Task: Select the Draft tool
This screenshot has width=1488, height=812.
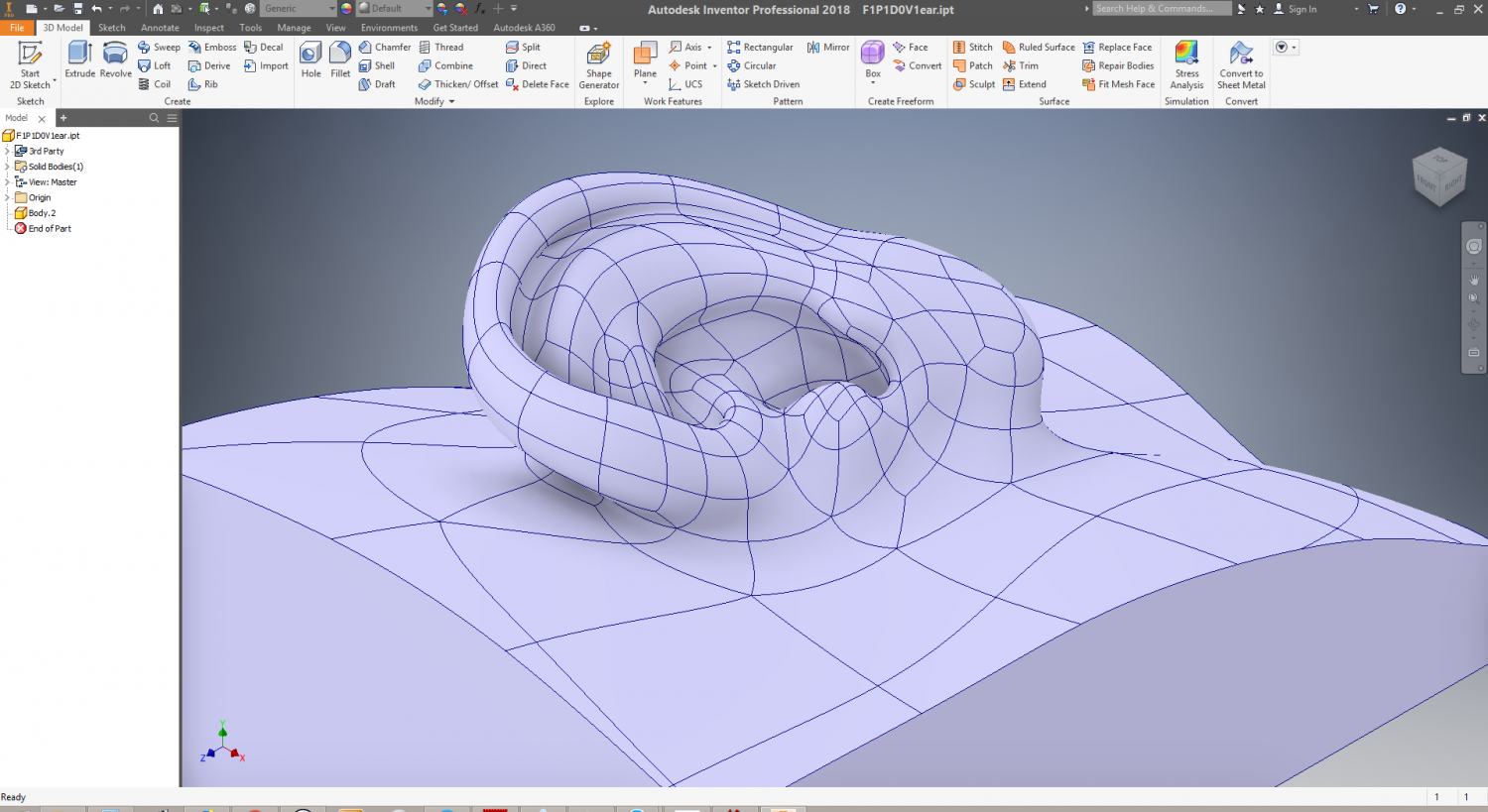Action: (x=377, y=84)
